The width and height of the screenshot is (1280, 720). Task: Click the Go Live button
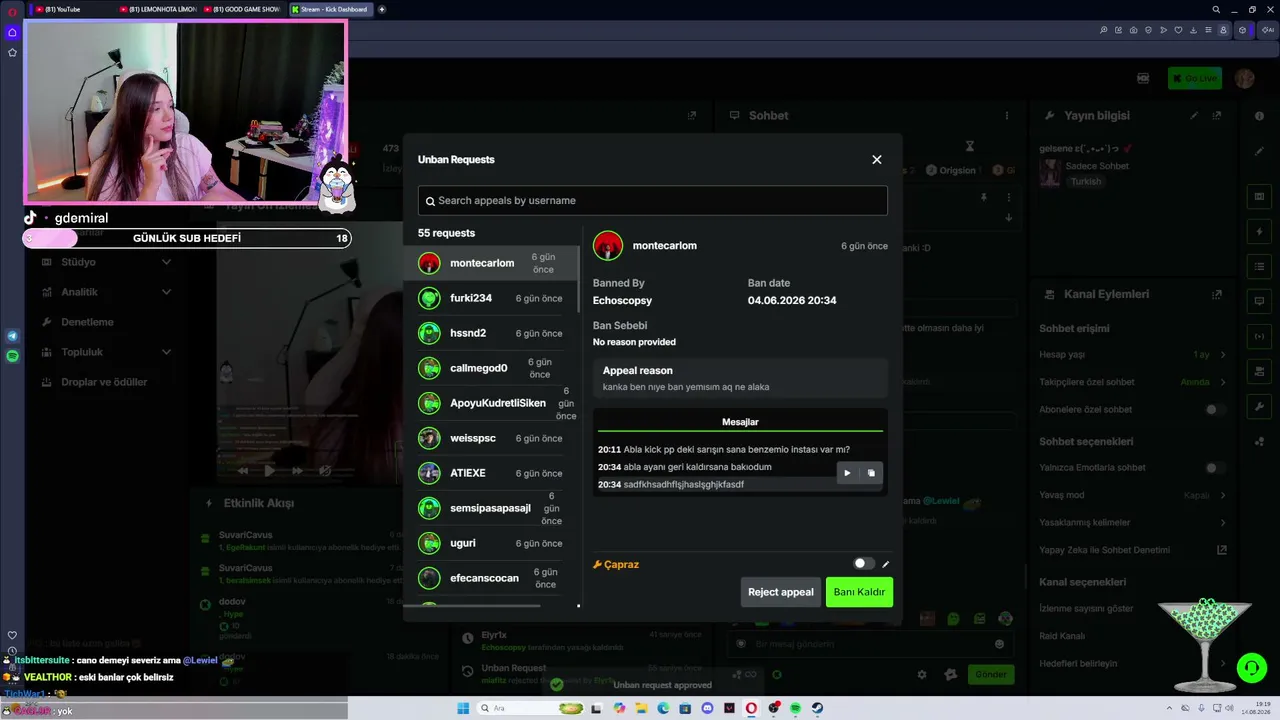tap(1195, 78)
